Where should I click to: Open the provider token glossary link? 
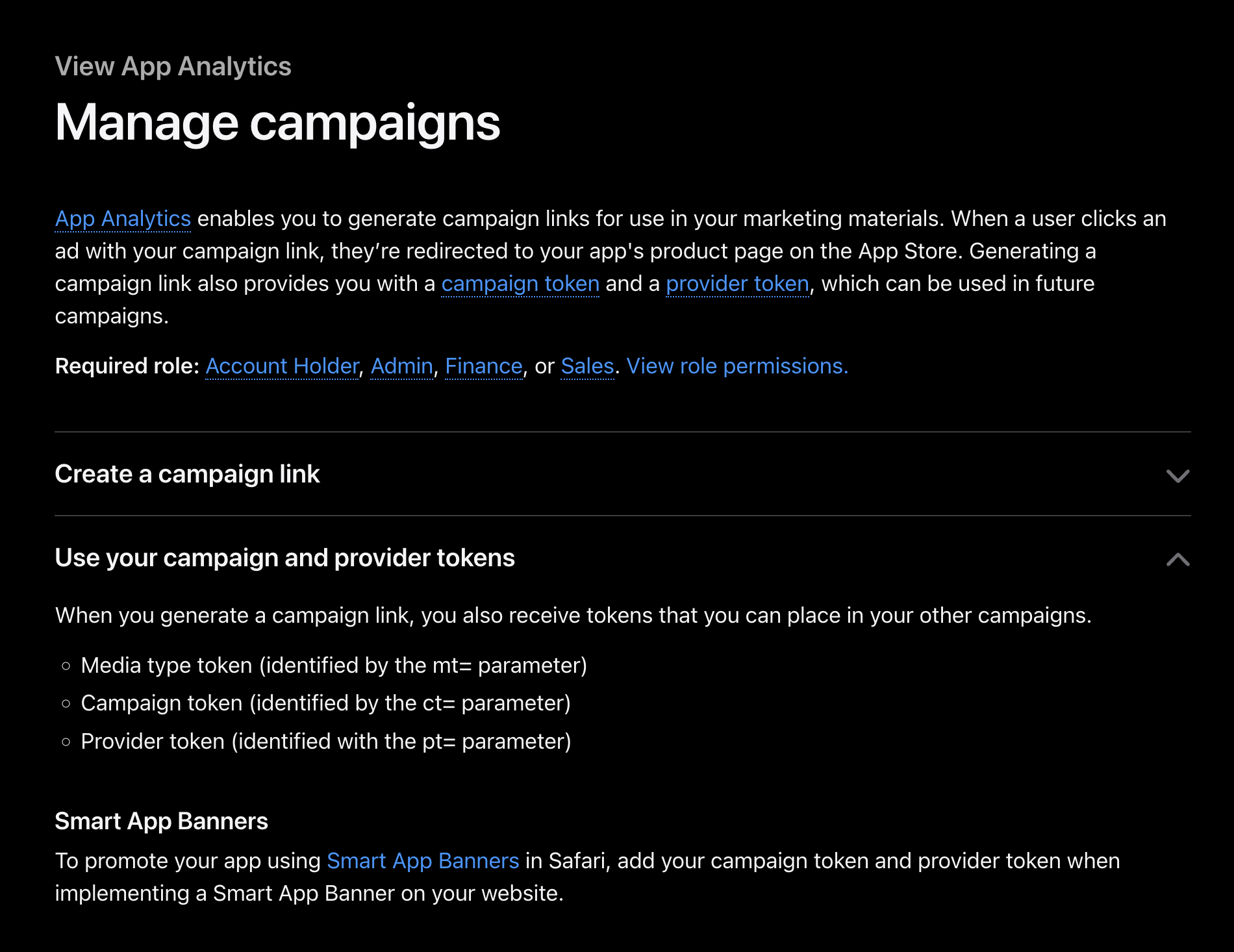click(x=737, y=284)
